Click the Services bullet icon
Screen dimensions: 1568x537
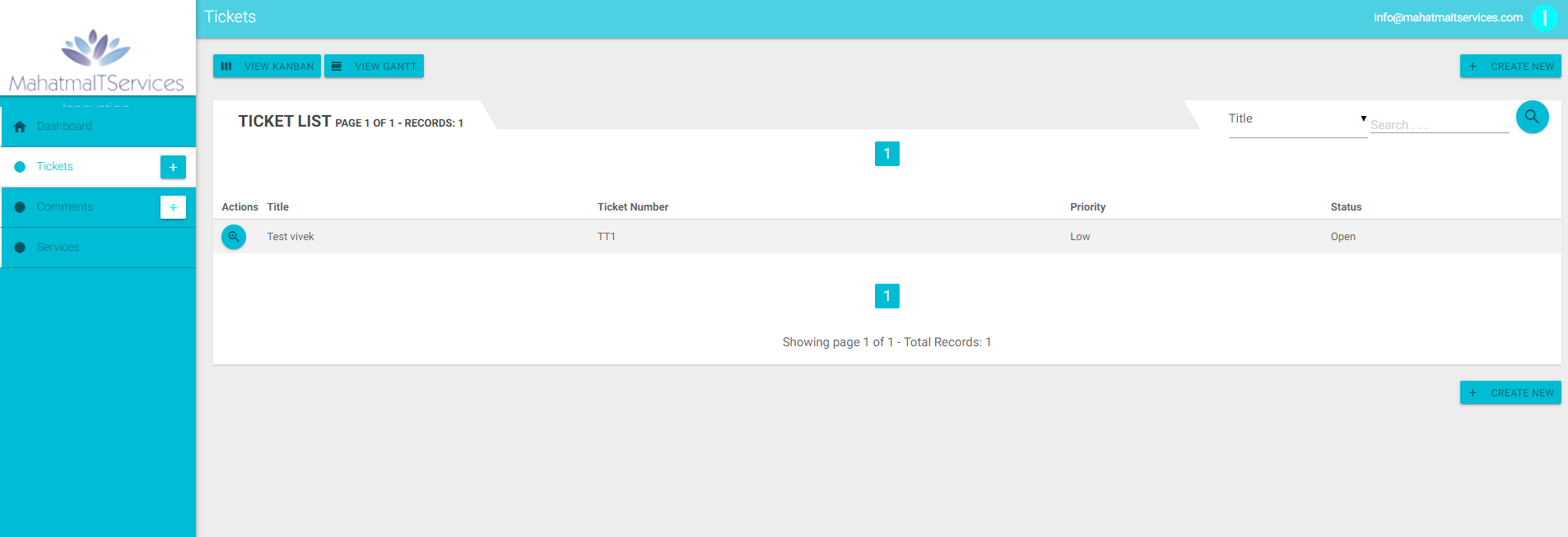point(20,248)
